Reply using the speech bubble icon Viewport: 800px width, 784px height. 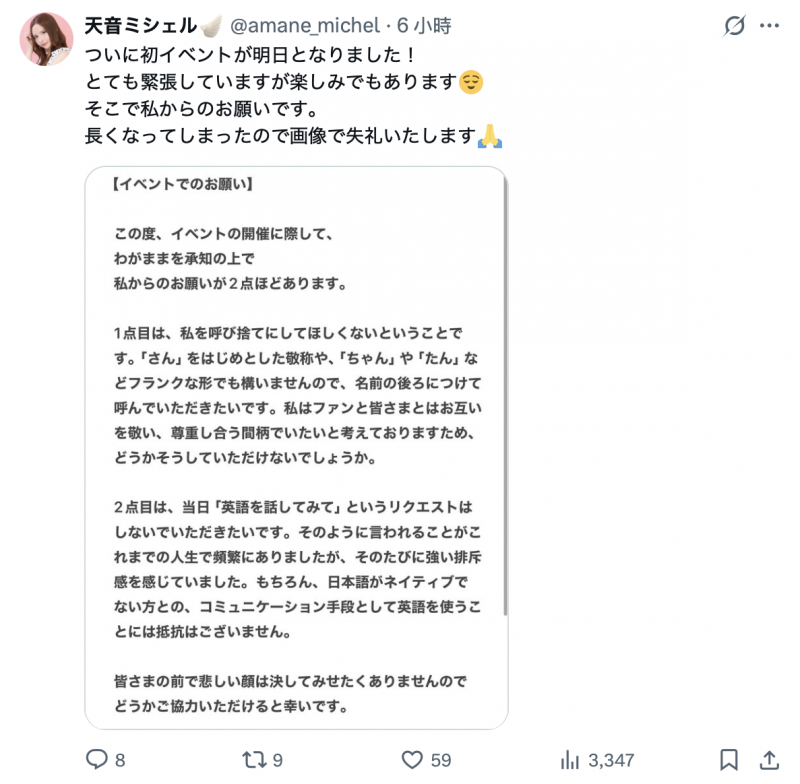tap(96, 760)
